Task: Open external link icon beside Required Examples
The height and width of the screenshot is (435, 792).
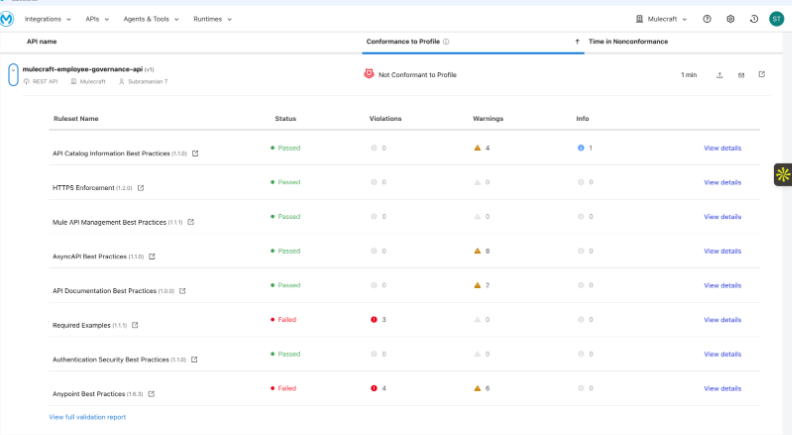Action: (135, 325)
